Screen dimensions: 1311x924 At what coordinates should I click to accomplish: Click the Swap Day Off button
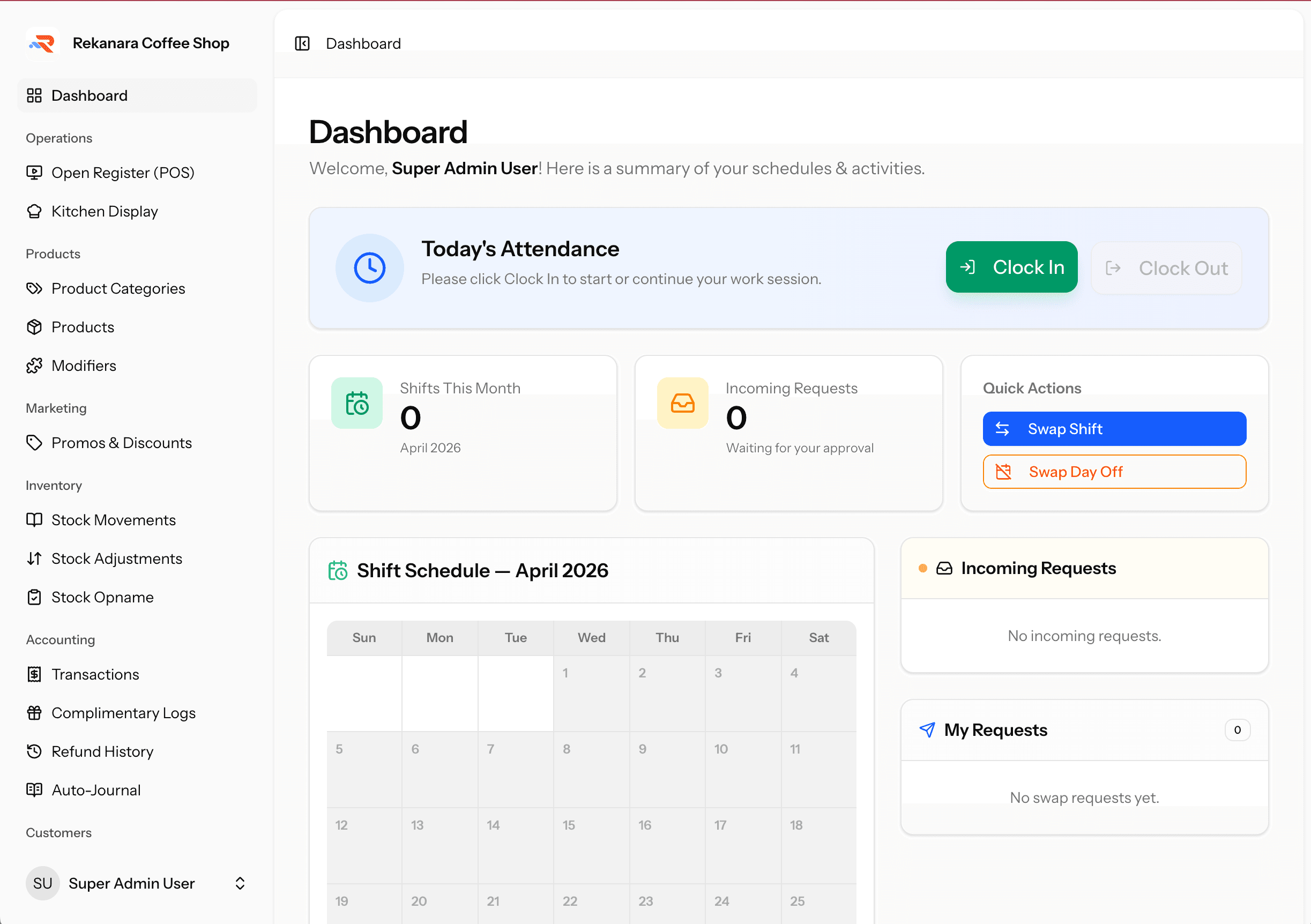[x=1114, y=472]
